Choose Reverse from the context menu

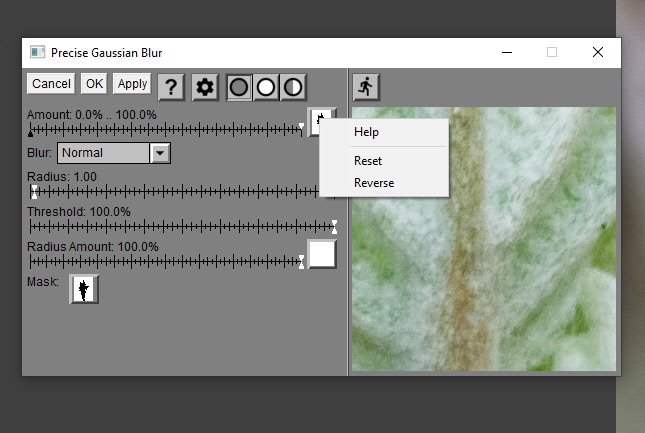[x=374, y=183]
